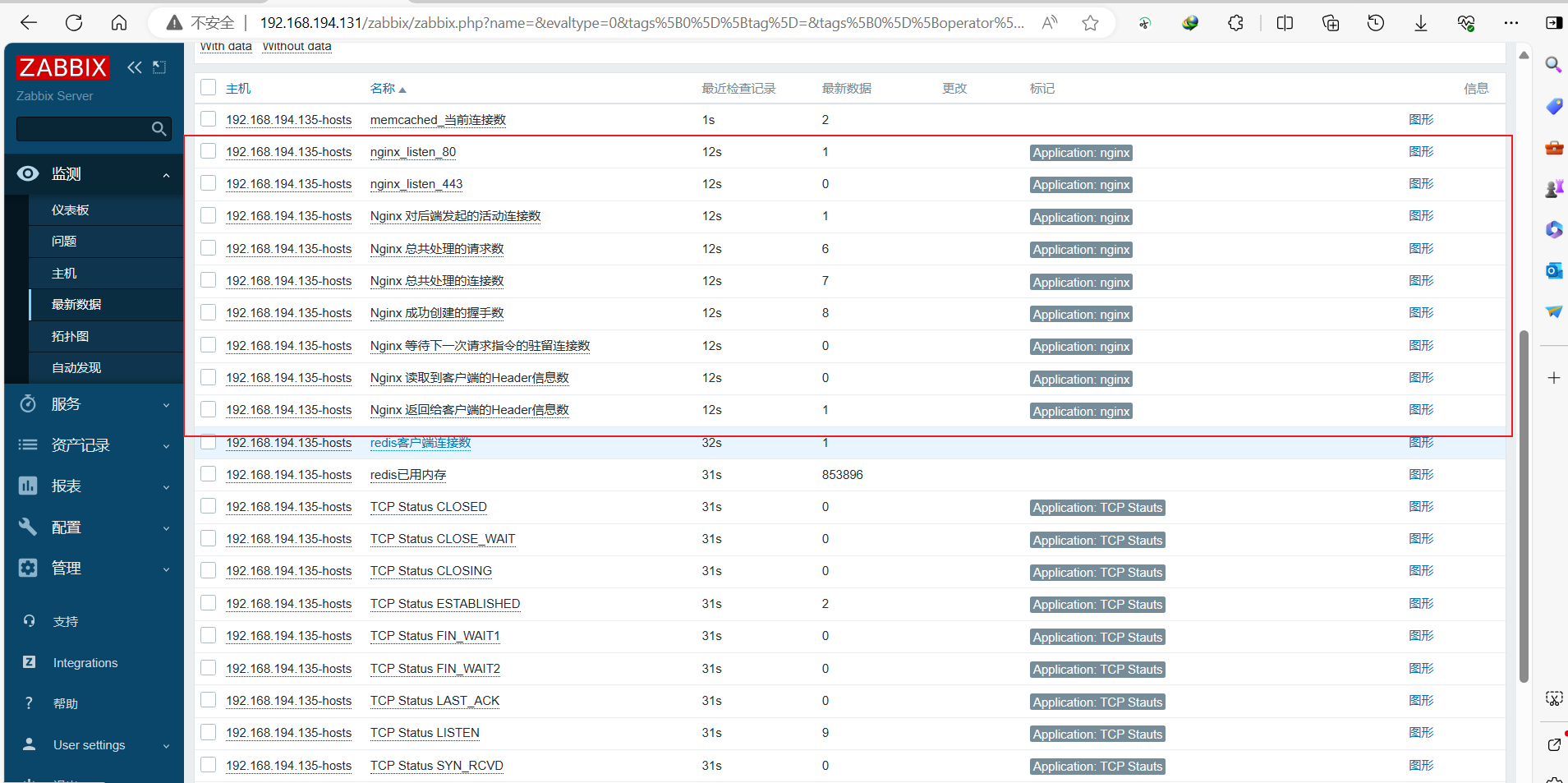Viewport: 1568px width, 783px height.
Task: Click Application: nginx tag on nginx_listen_80 row
Action: [1081, 153]
